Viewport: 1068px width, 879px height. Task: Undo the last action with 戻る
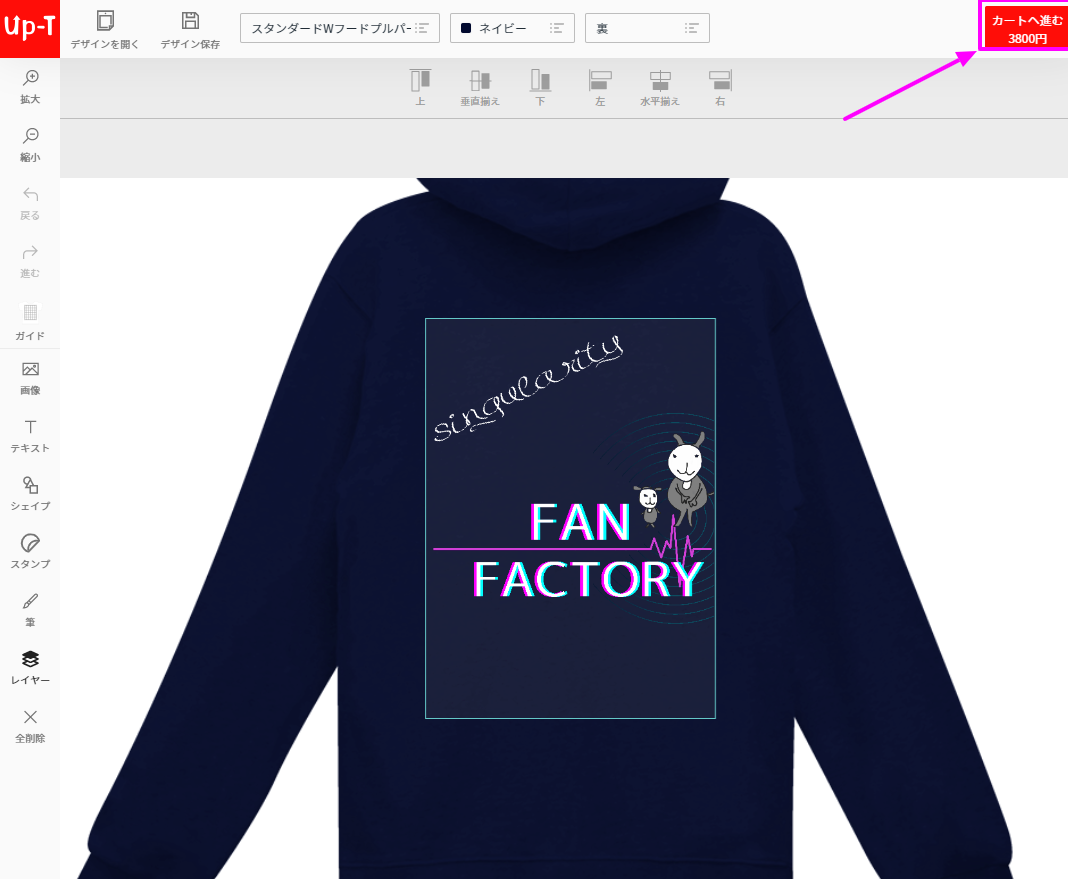point(29,201)
